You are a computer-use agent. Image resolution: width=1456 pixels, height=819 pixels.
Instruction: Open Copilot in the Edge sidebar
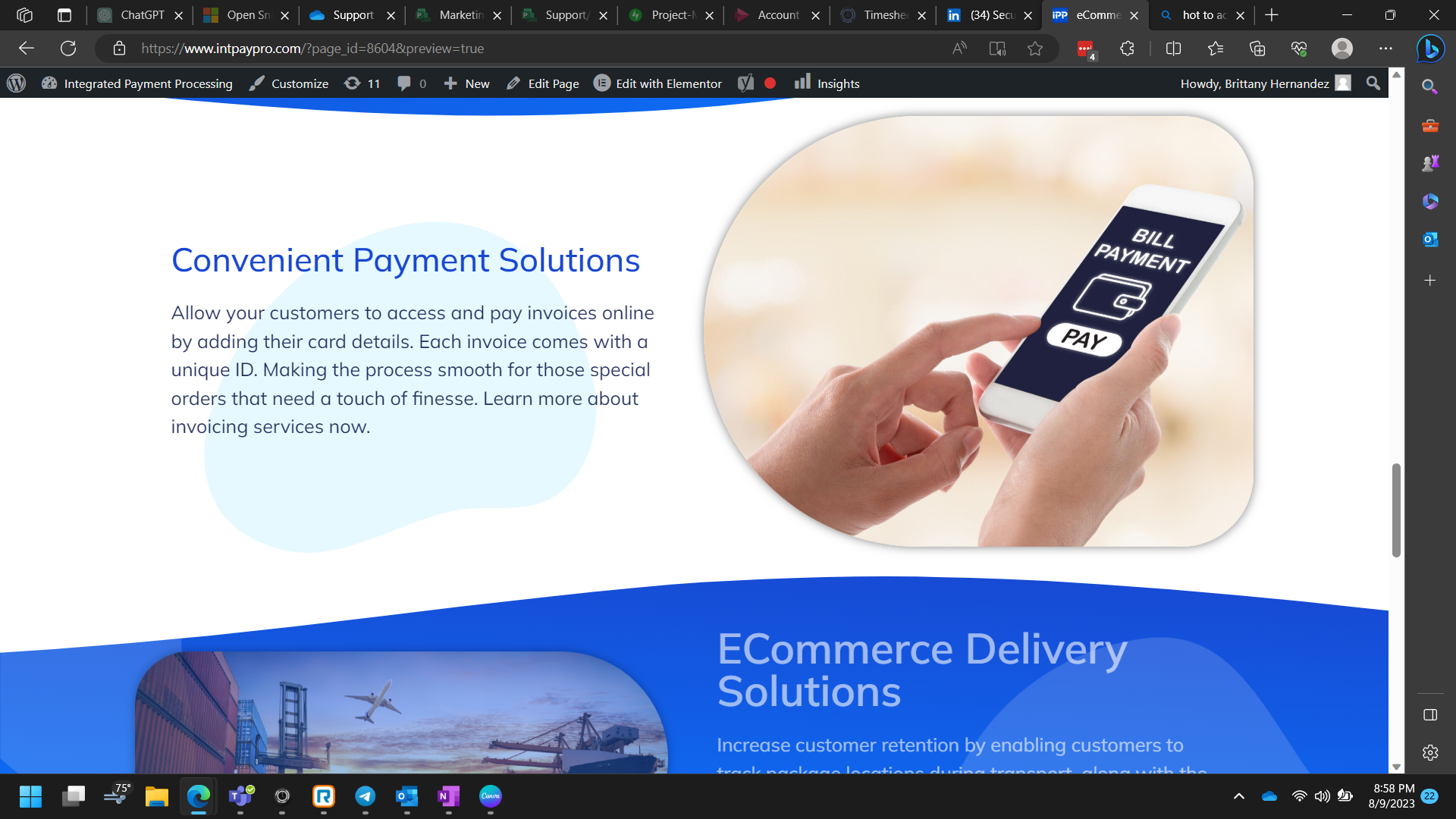click(1429, 49)
